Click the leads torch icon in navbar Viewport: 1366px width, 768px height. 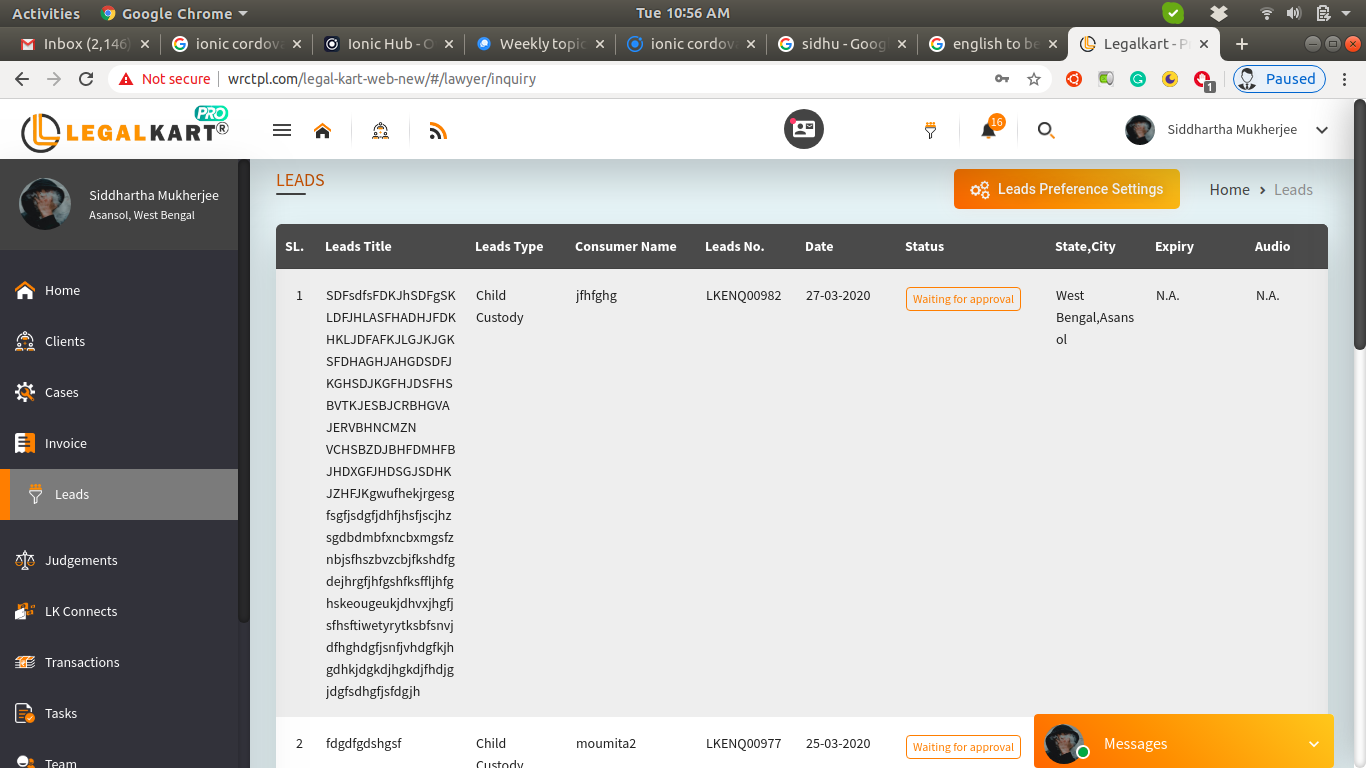pyautogui.click(x=930, y=130)
